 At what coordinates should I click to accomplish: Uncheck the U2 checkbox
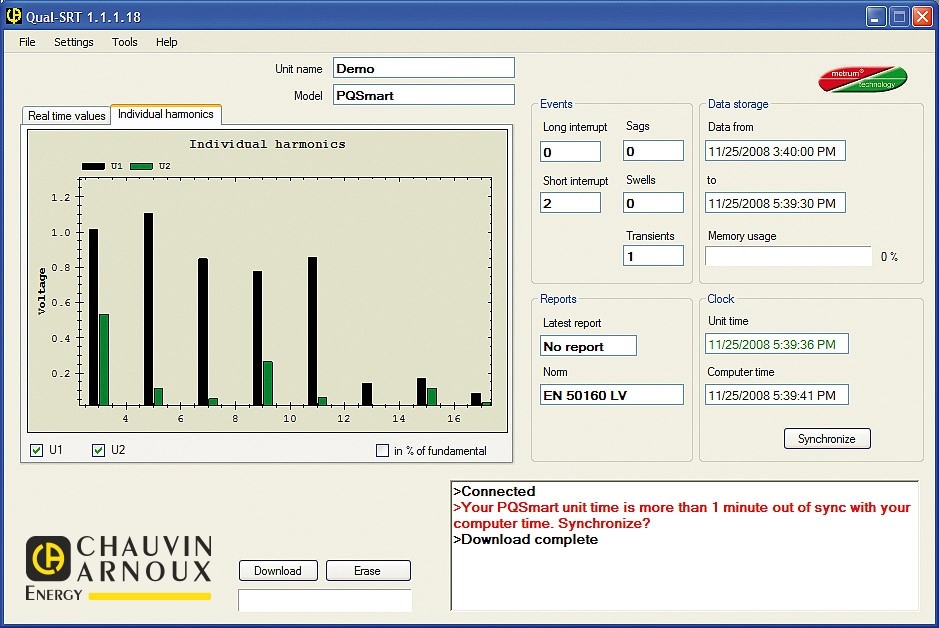[98, 450]
